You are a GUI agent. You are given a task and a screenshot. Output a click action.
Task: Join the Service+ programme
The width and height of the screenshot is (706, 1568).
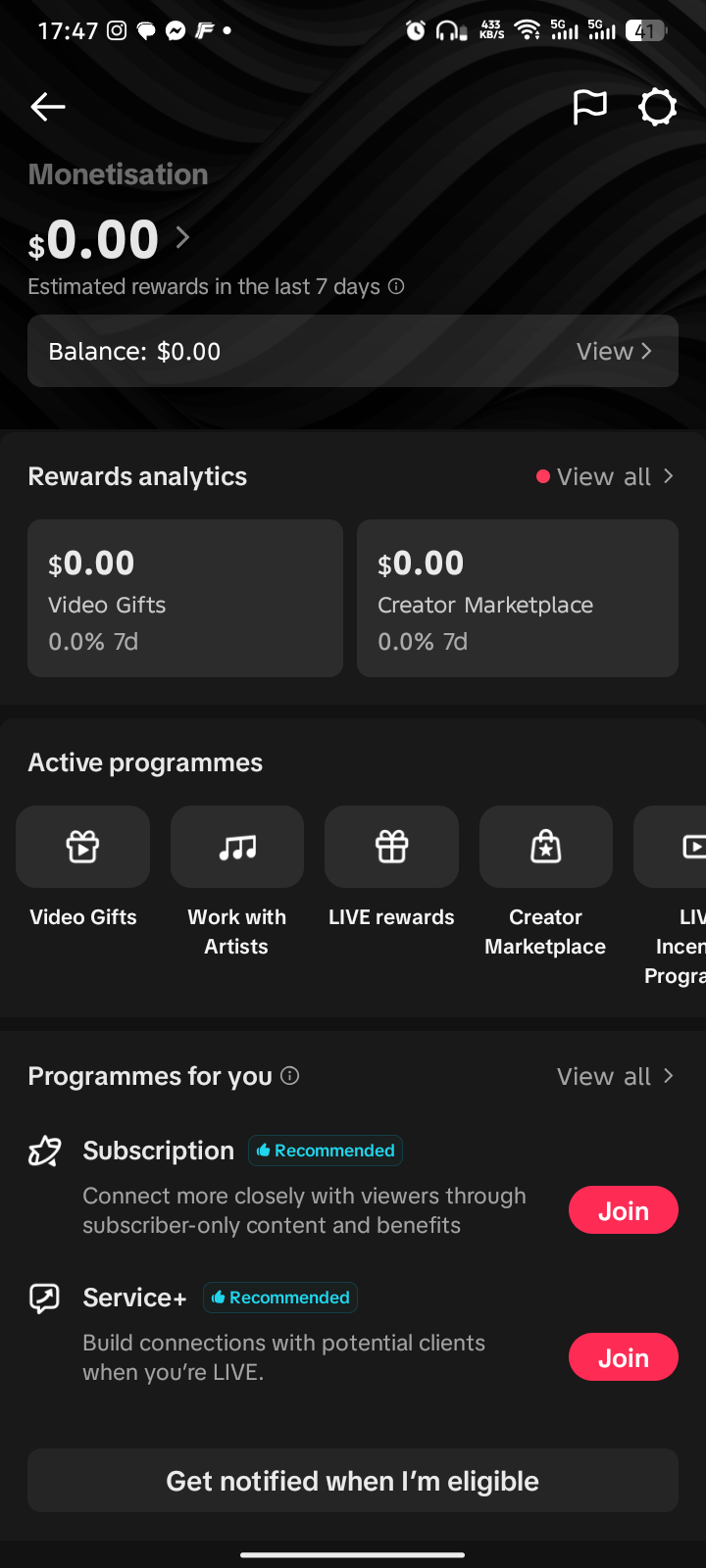624,1357
